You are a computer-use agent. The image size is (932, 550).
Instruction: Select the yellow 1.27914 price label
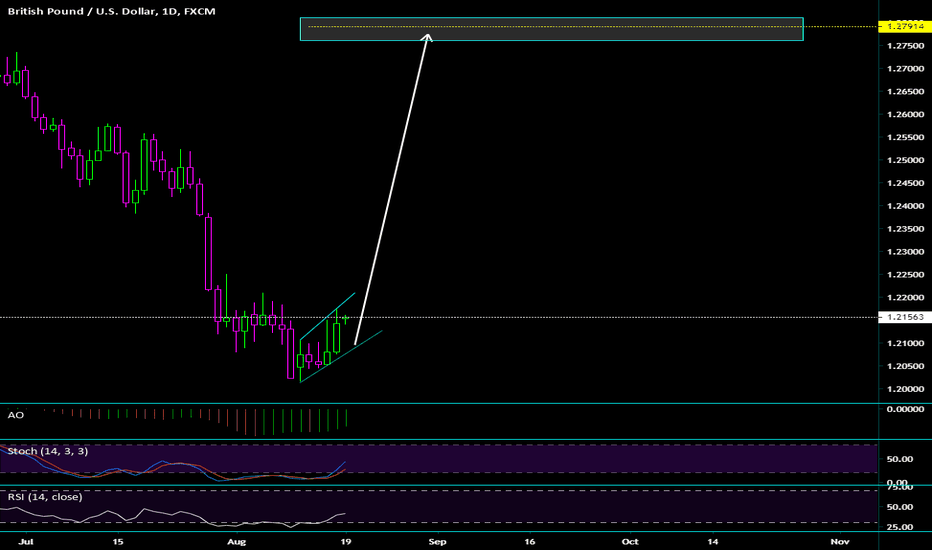[905, 26]
